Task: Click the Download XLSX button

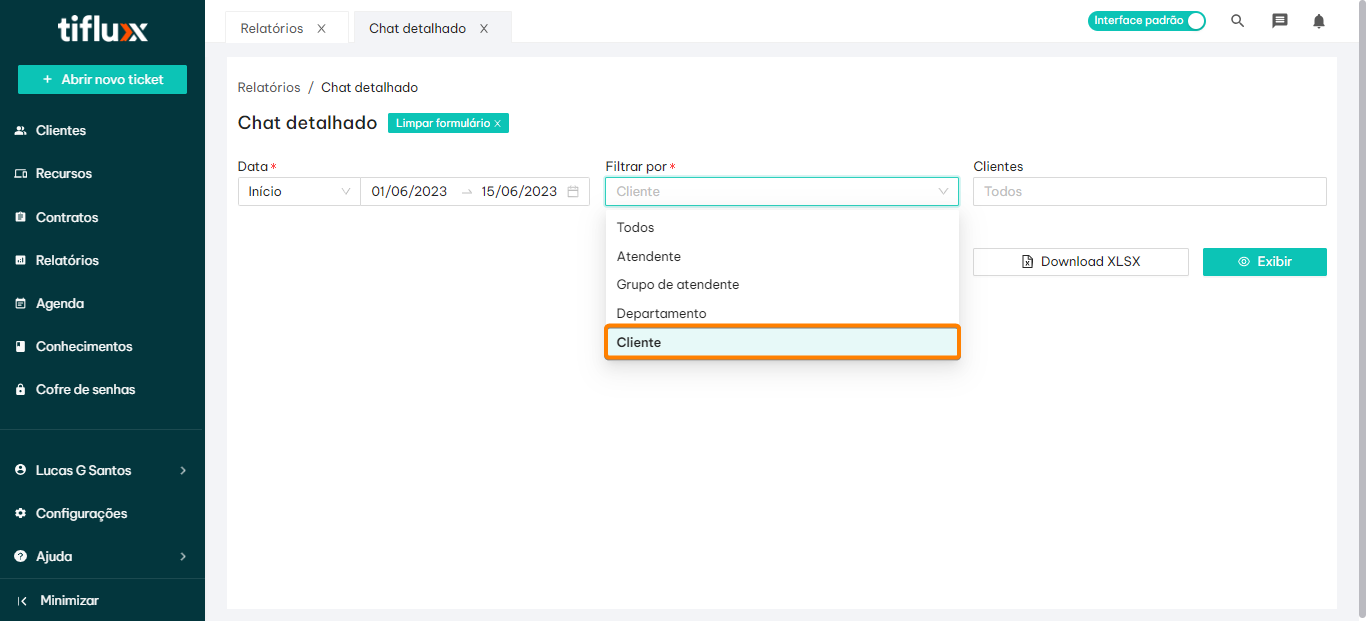Action: [1080, 262]
